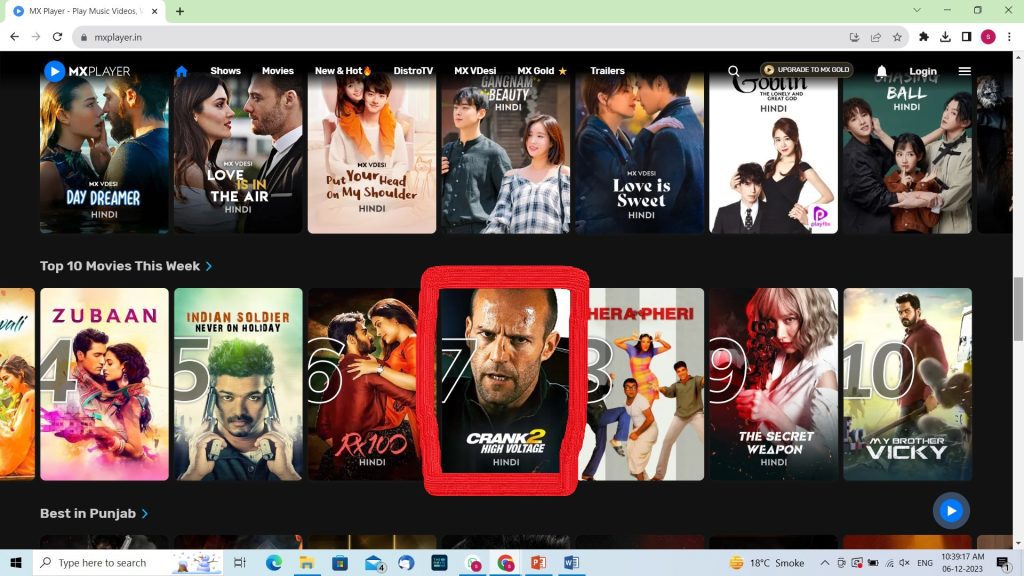This screenshot has width=1024, height=576.
Task: Open File Explorer from the taskbar
Action: coord(306,562)
